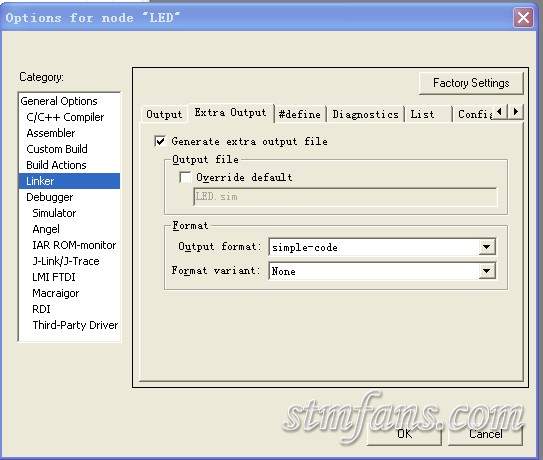543x460 pixels.
Task: Select Third-Party Driver category
Action: point(75,325)
